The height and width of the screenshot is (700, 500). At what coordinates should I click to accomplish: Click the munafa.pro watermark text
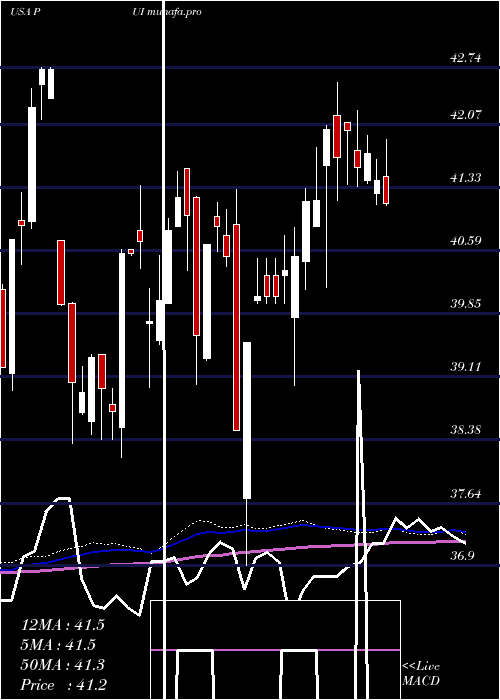click(173, 12)
